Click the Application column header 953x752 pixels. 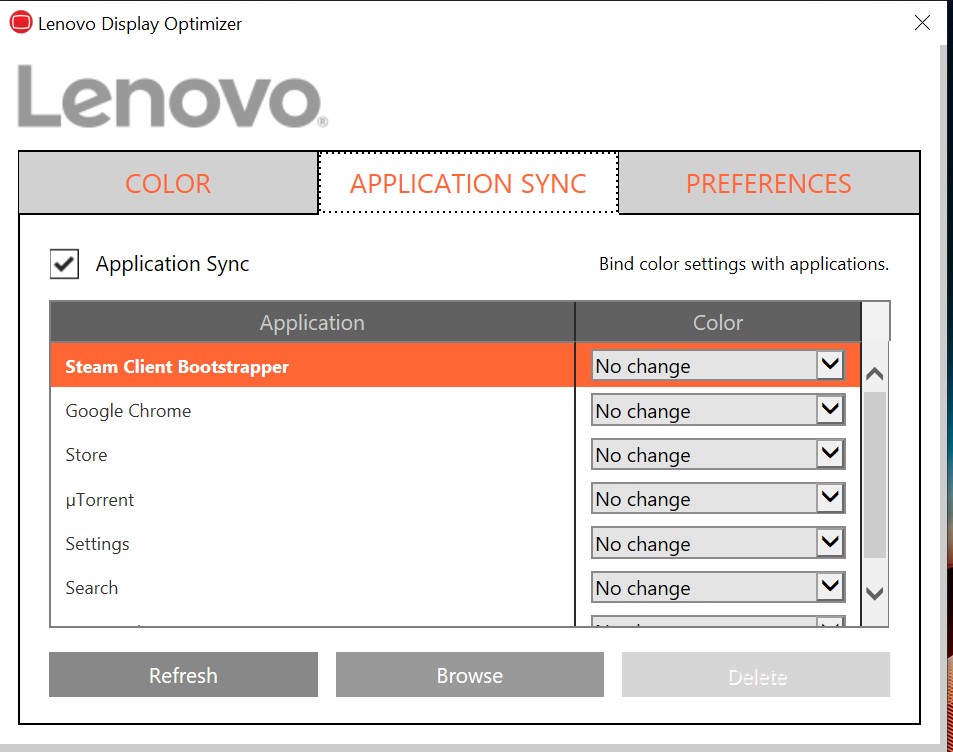tap(312, 323)
